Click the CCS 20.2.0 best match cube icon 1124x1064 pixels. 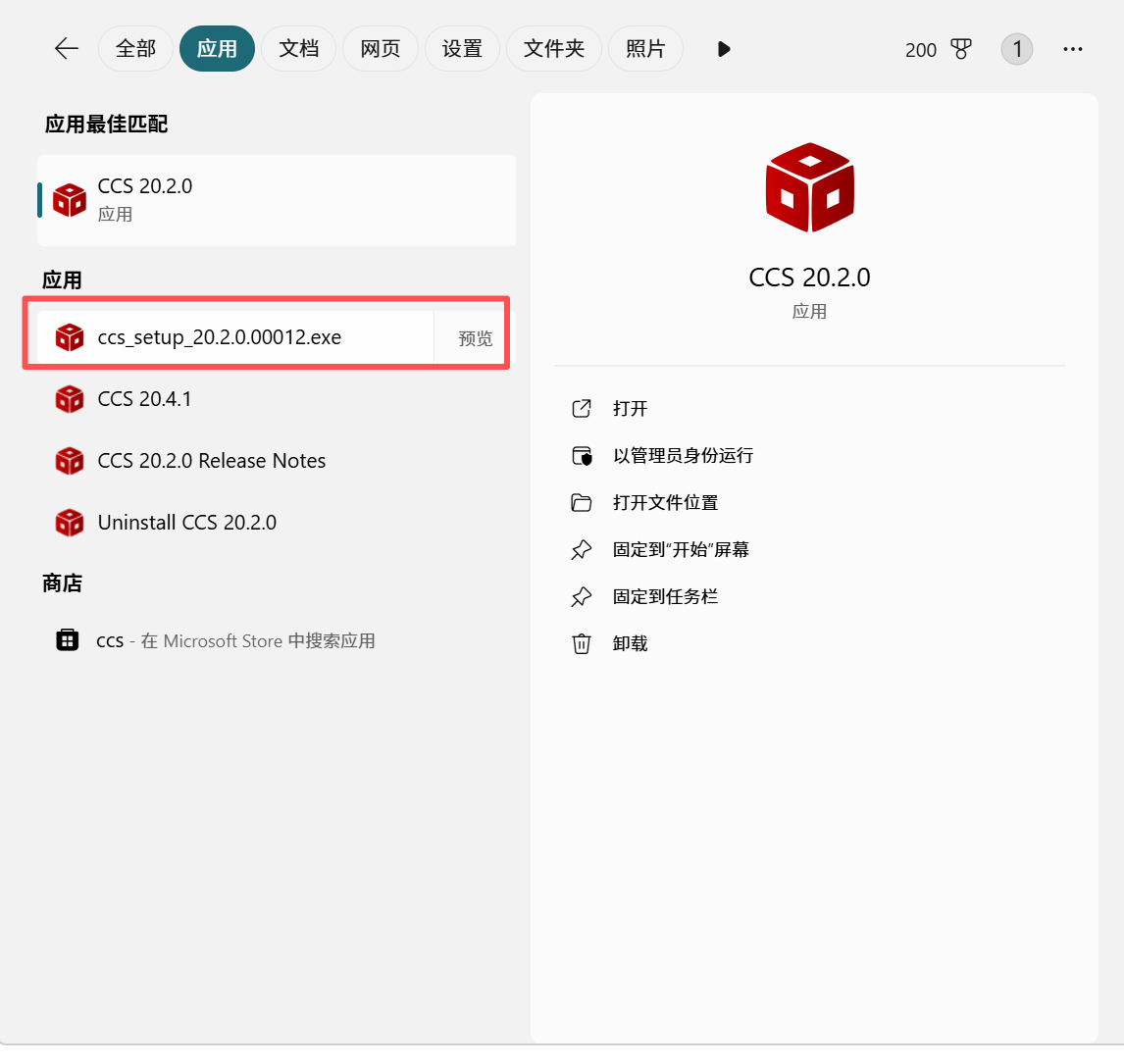(x=70, y=200)
